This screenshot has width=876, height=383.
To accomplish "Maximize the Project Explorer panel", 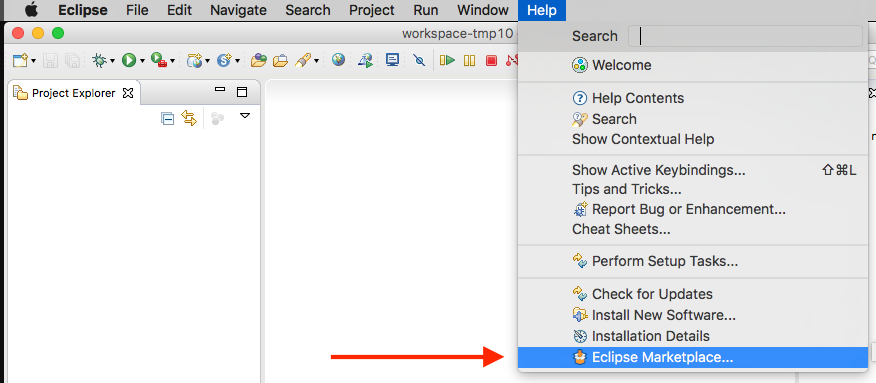I will (242, 92).
